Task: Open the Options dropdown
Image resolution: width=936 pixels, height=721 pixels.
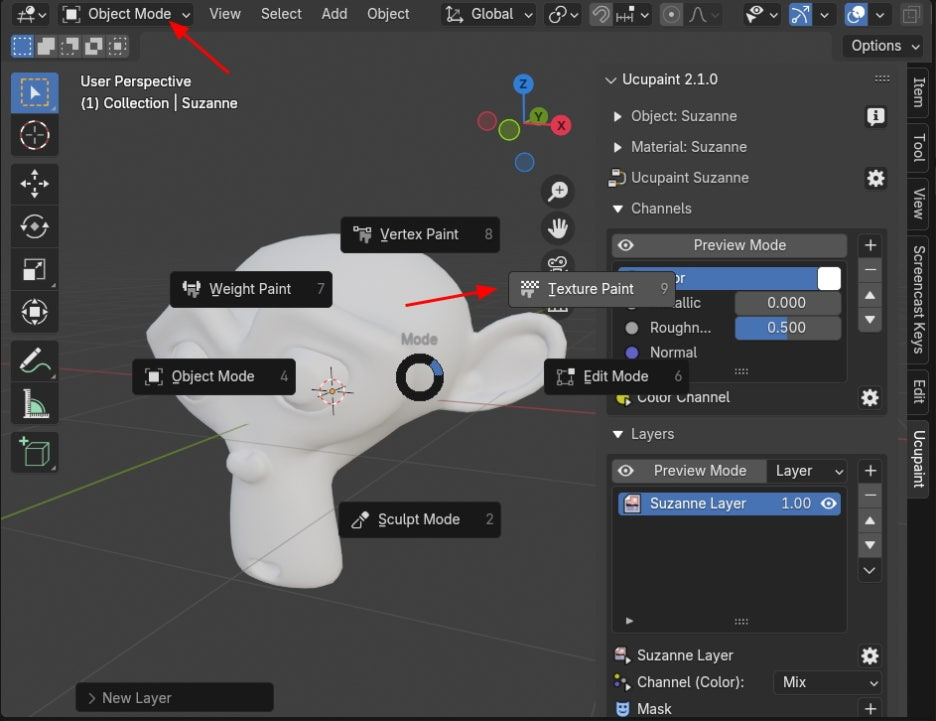Action: 883,46
